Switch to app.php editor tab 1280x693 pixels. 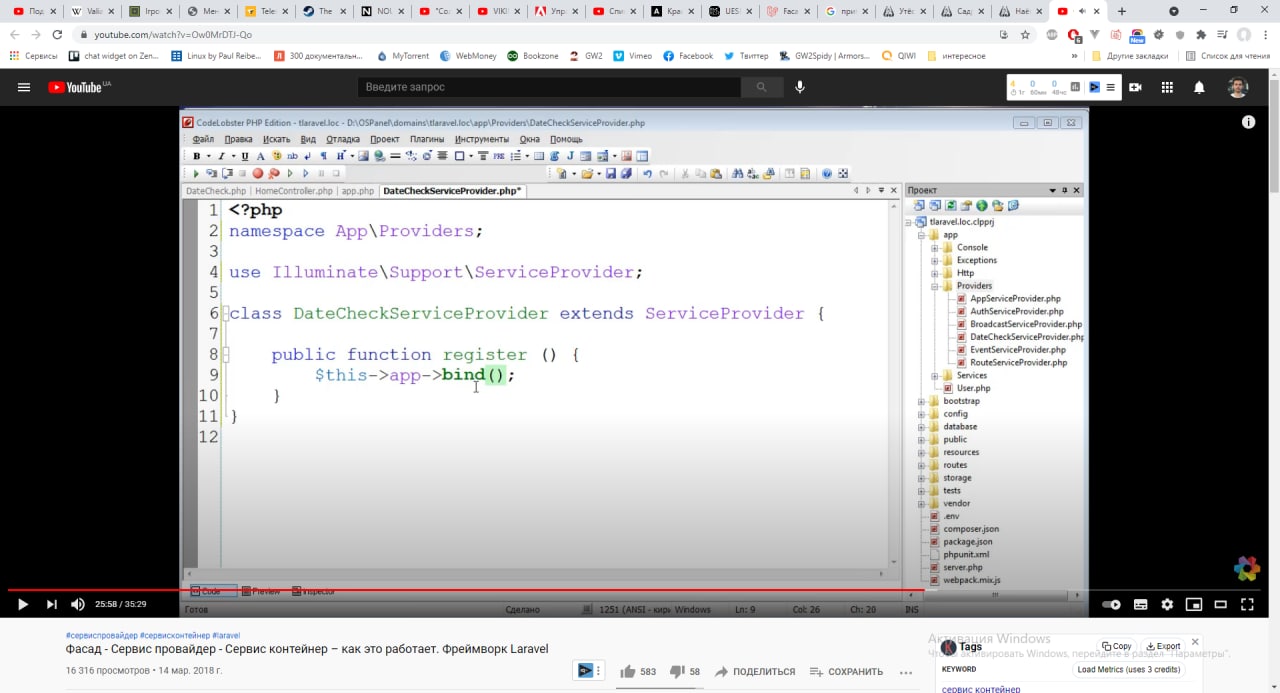pos(357,190)
